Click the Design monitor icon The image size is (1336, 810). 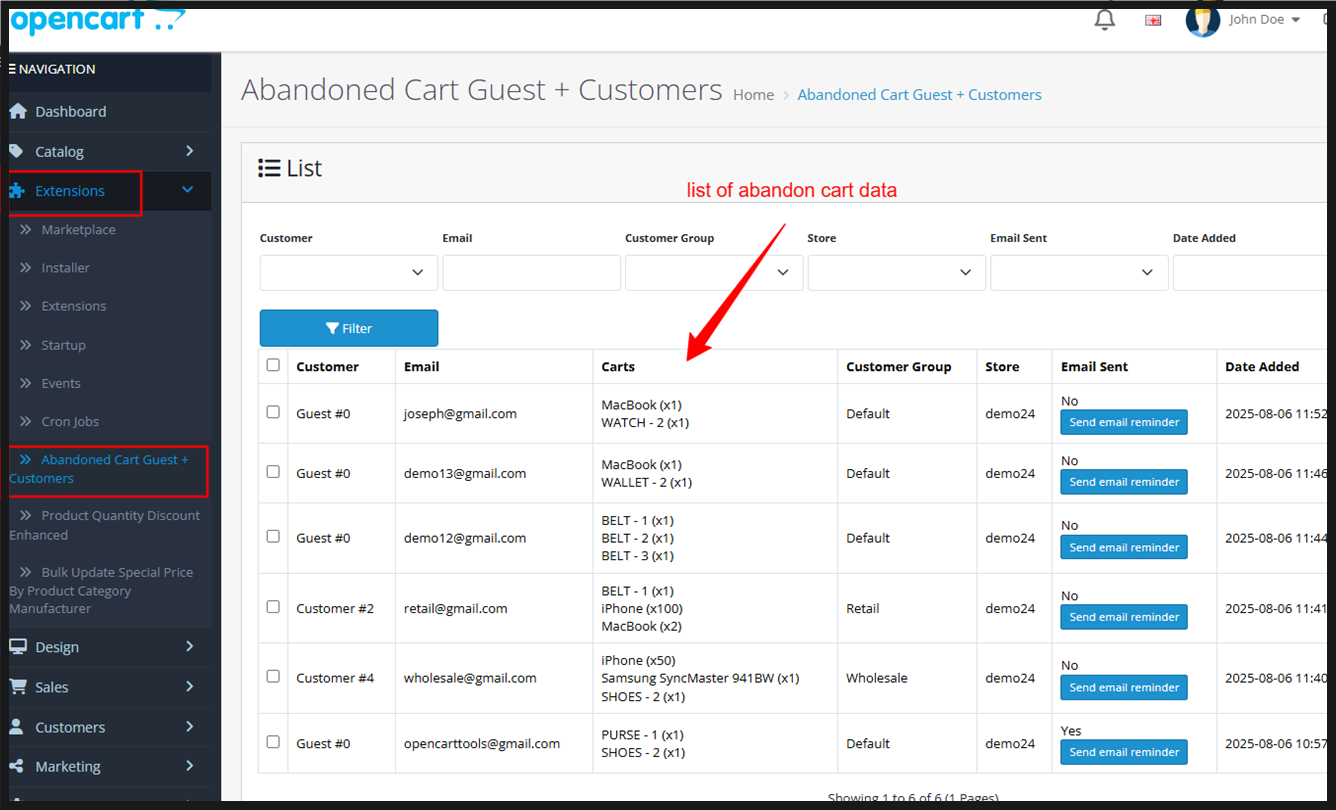coord(17,647)
